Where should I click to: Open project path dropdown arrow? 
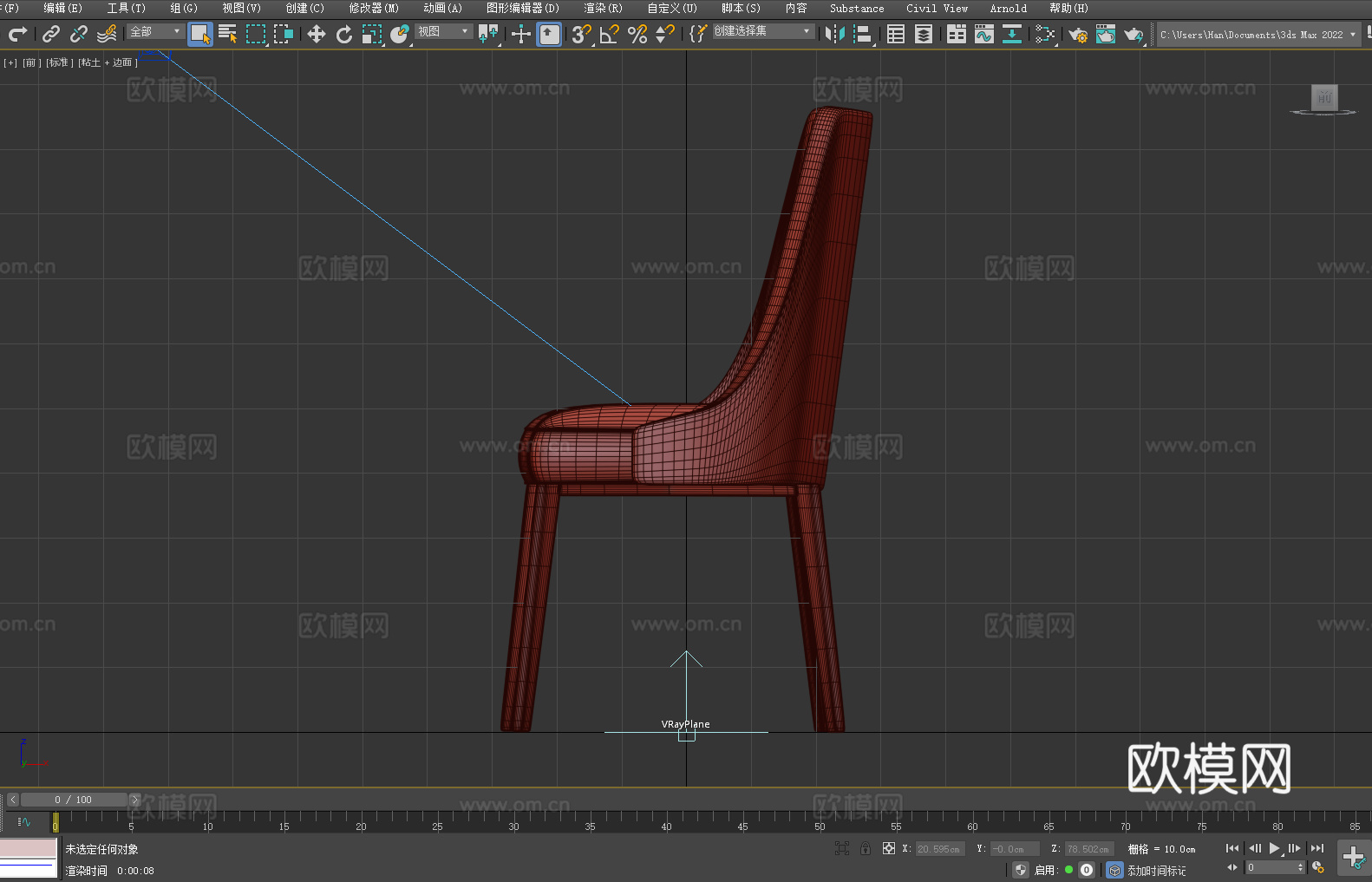(1352, 35)
